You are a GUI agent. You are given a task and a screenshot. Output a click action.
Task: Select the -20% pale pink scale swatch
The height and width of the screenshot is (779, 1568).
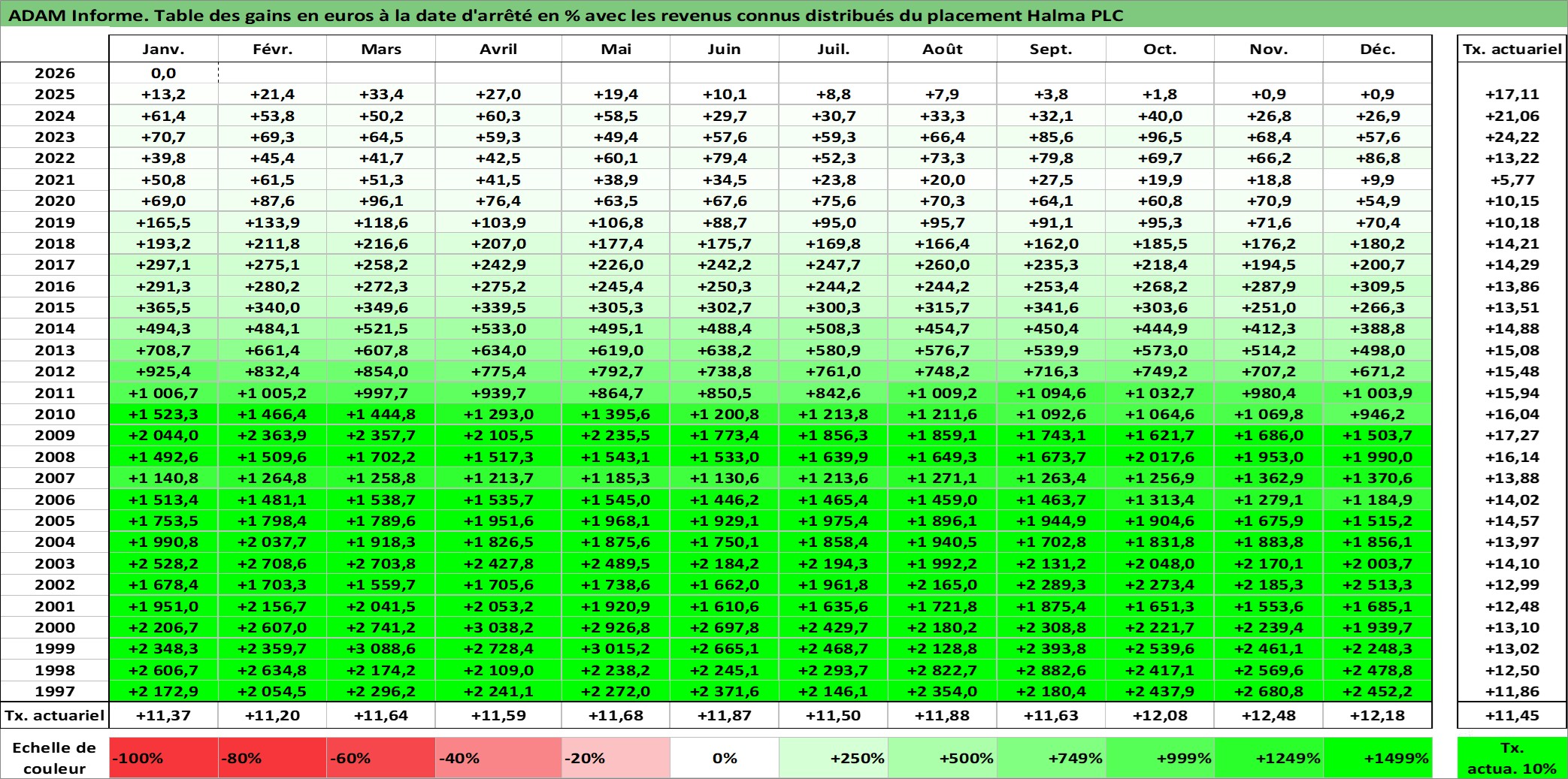[x=616, y=758]
